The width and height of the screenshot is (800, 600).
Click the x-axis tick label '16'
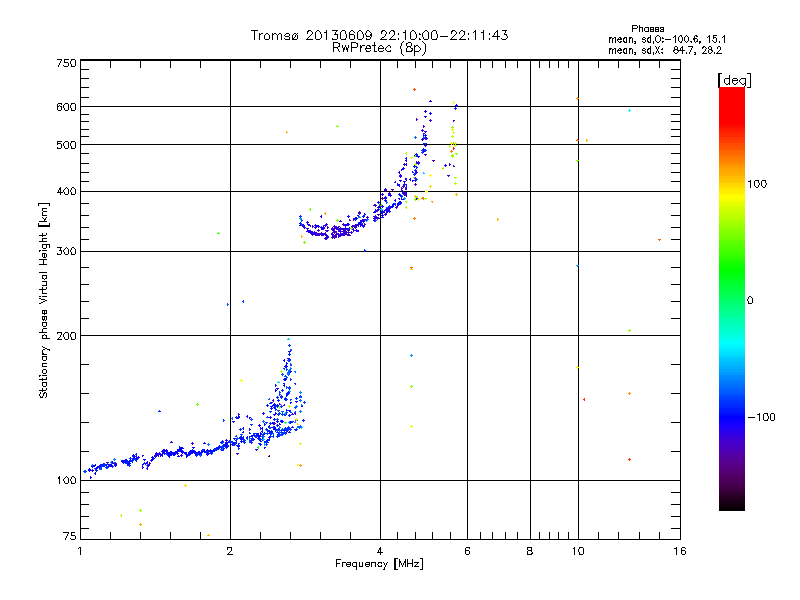coord(680,551)
